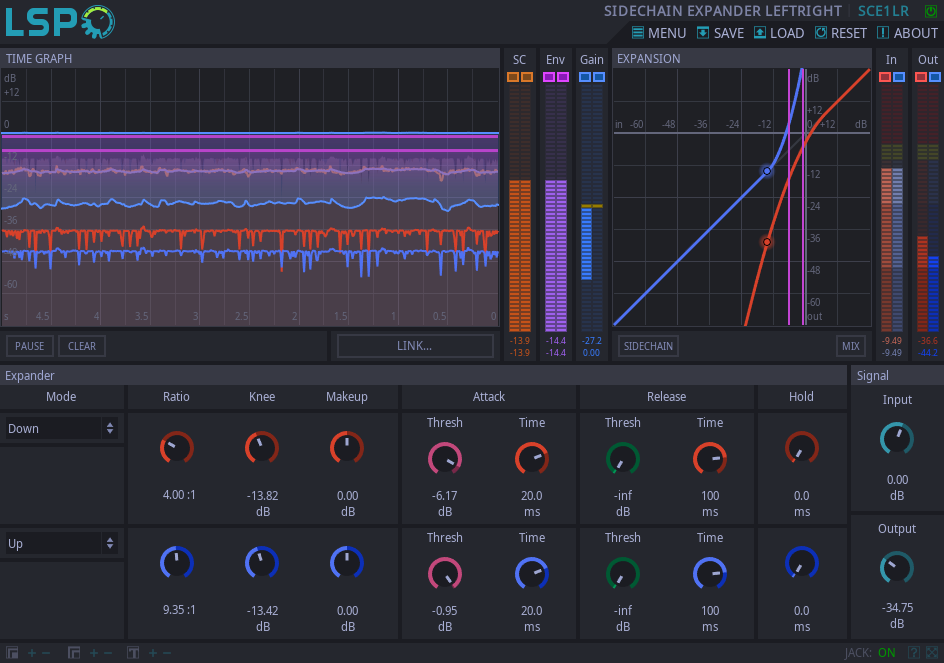Click the red curve point on expansion graph

coord(767,242)
